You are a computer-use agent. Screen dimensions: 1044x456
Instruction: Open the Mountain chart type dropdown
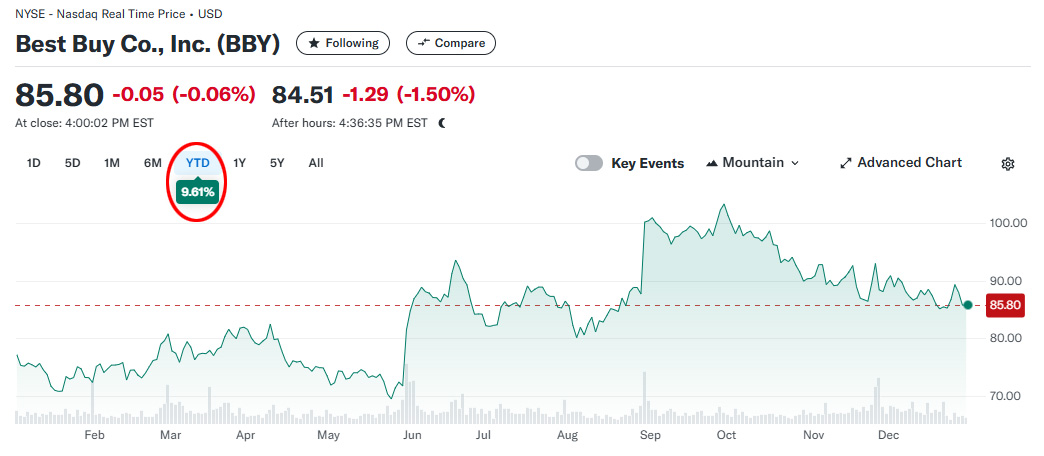tap(752, 163)
